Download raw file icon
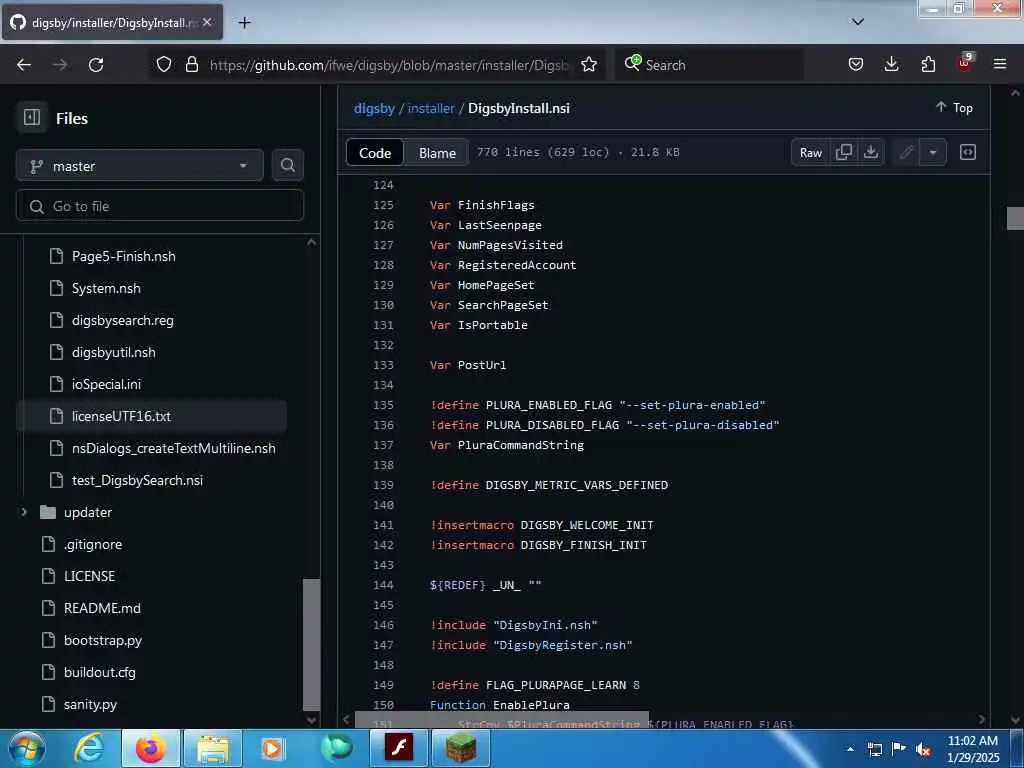1024x768 pixels. 871,152
